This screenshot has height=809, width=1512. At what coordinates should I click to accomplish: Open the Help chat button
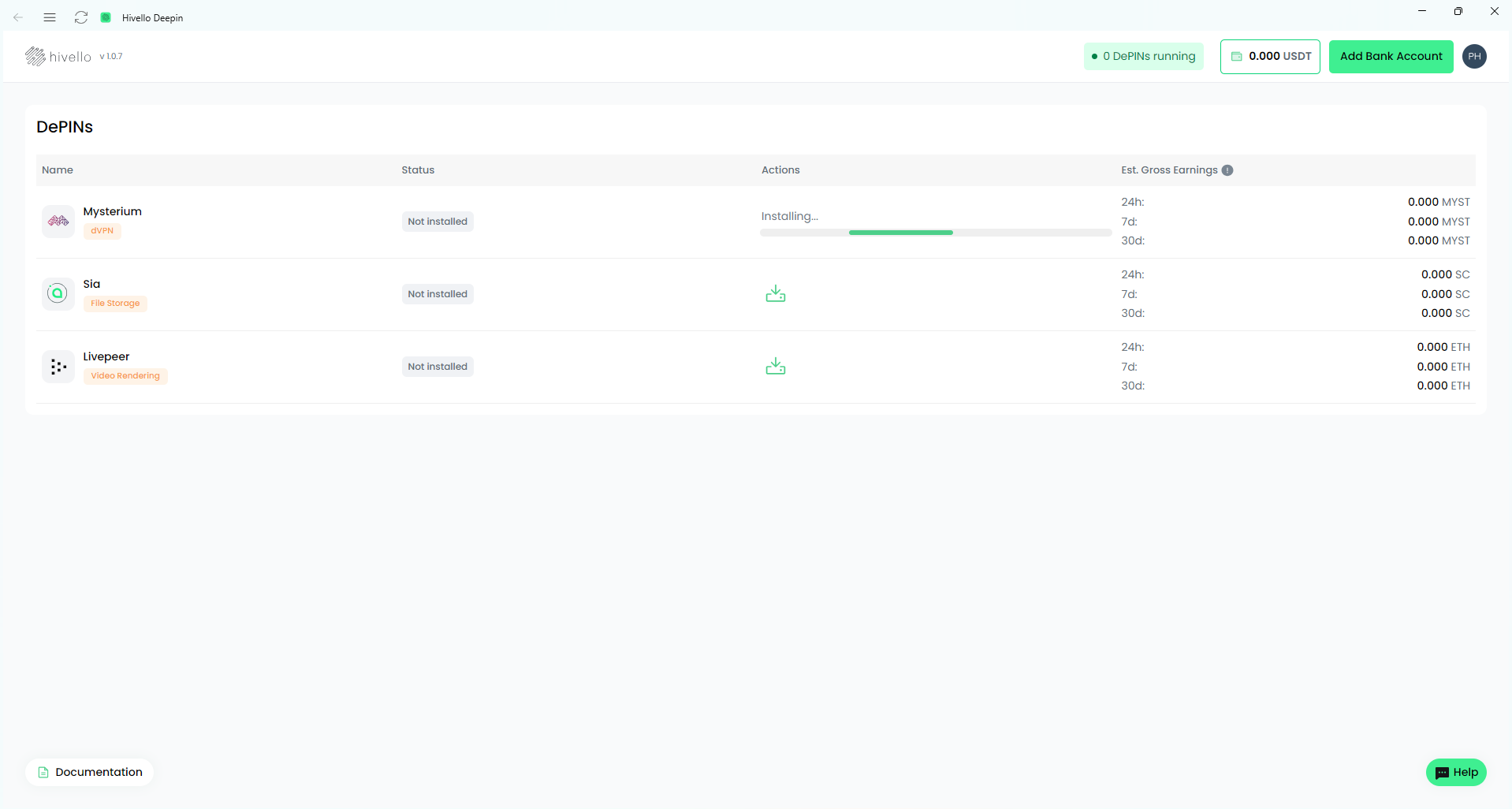pos(1456,773)
